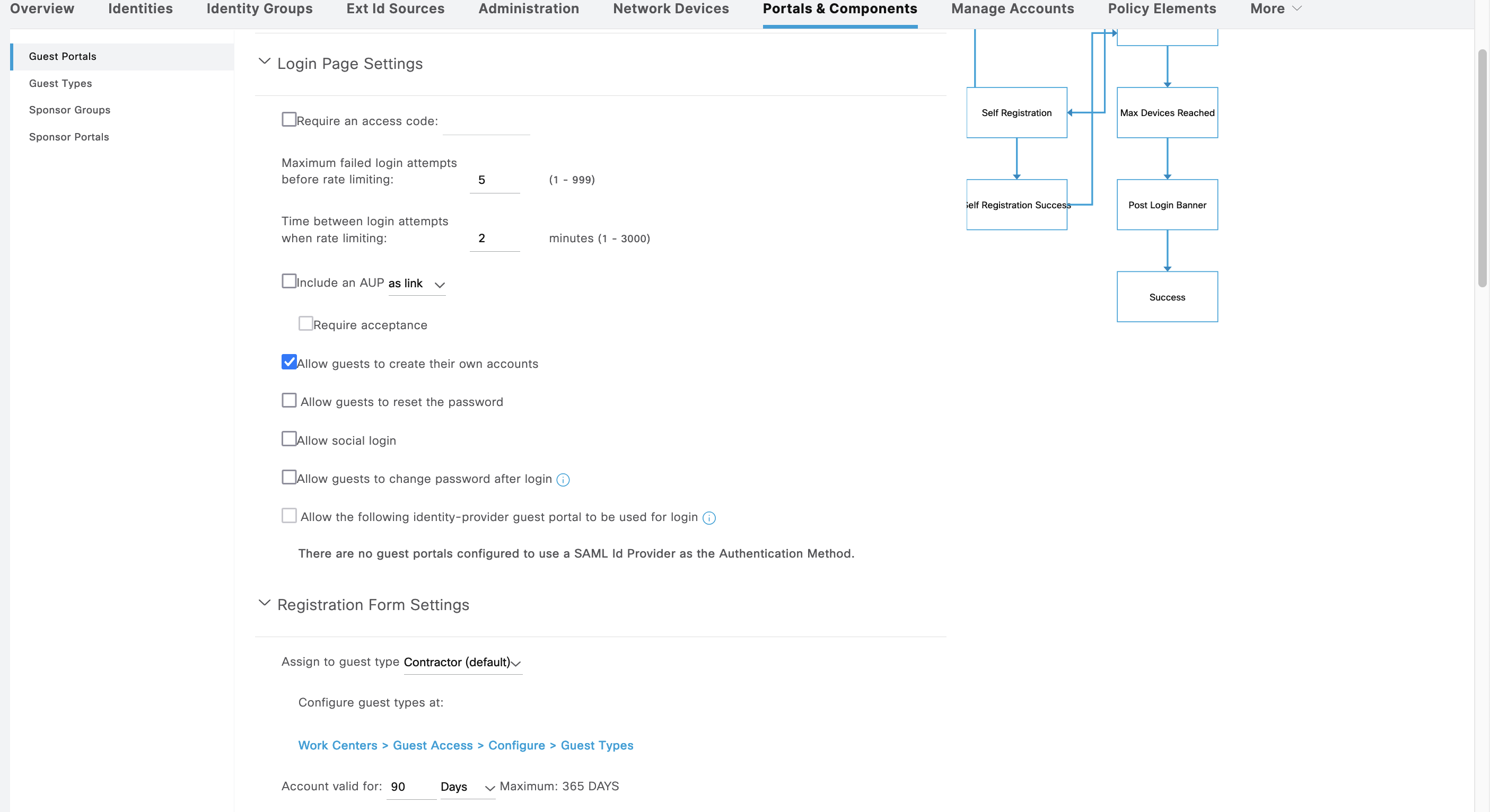Open the Network Devices tab

click(x=670, y=8)
